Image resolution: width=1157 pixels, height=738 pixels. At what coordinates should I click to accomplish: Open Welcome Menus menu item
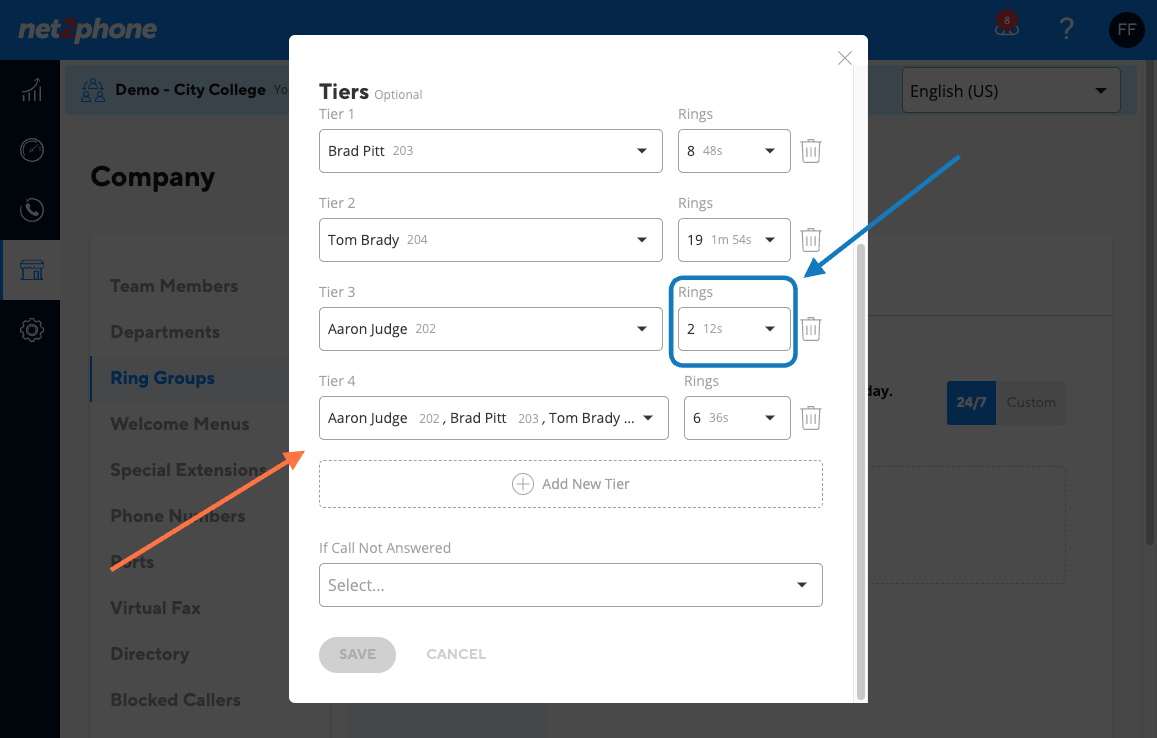(x=180, y=424)
